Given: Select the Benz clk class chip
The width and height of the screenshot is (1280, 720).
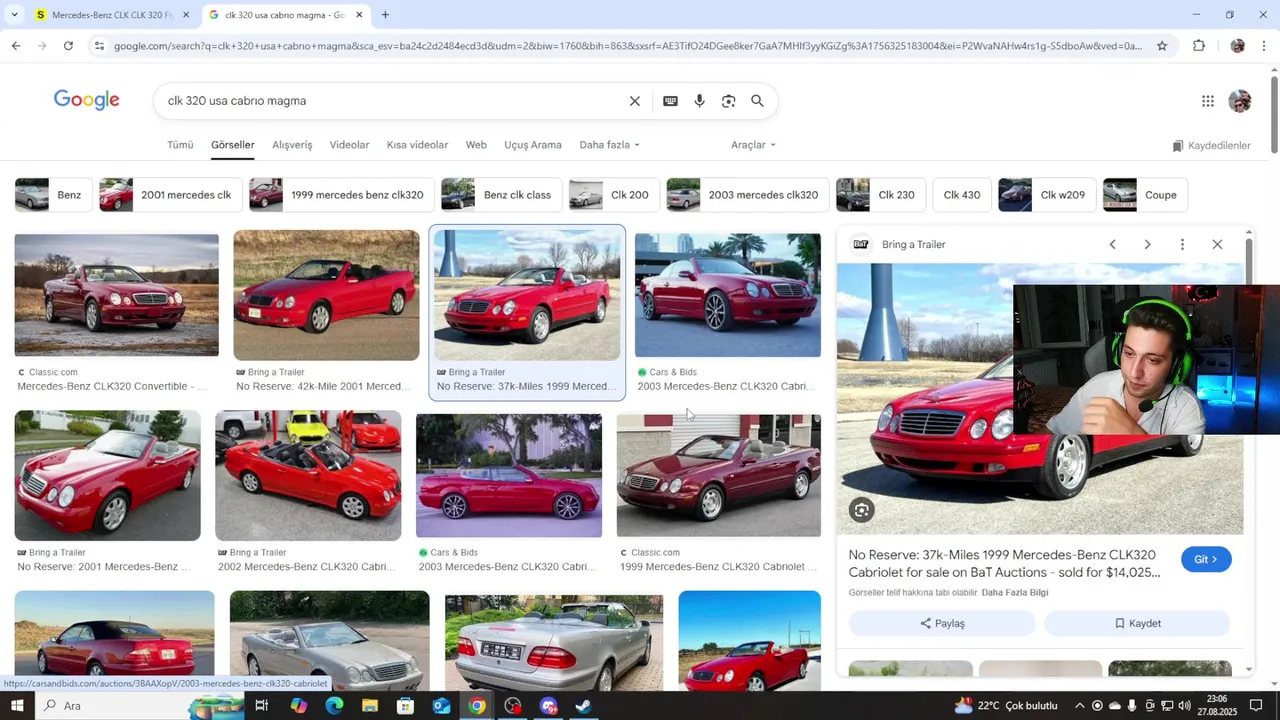Looking at the screenshot, I should [501, 195].
